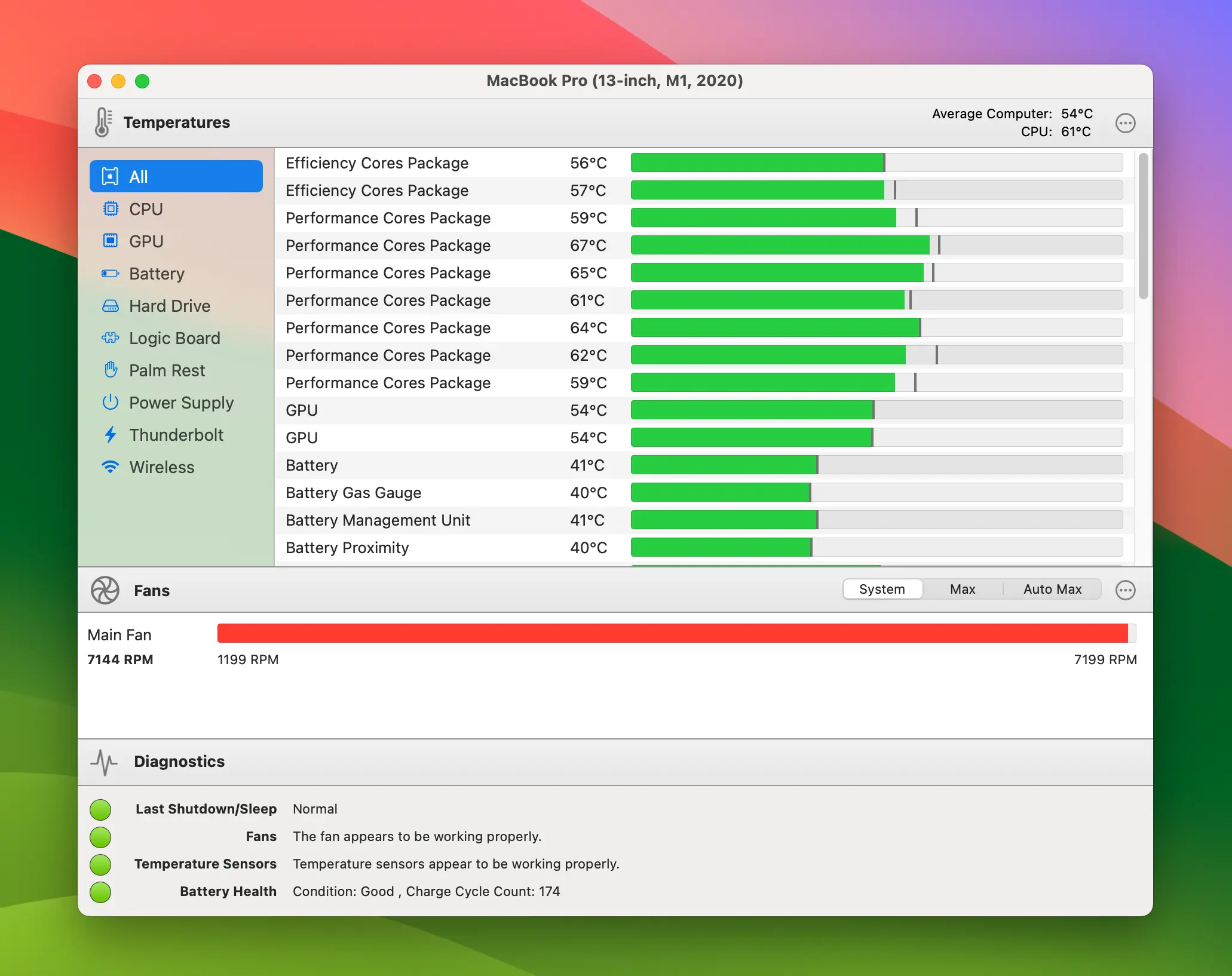Click the Main Fan label

(119, 635)
